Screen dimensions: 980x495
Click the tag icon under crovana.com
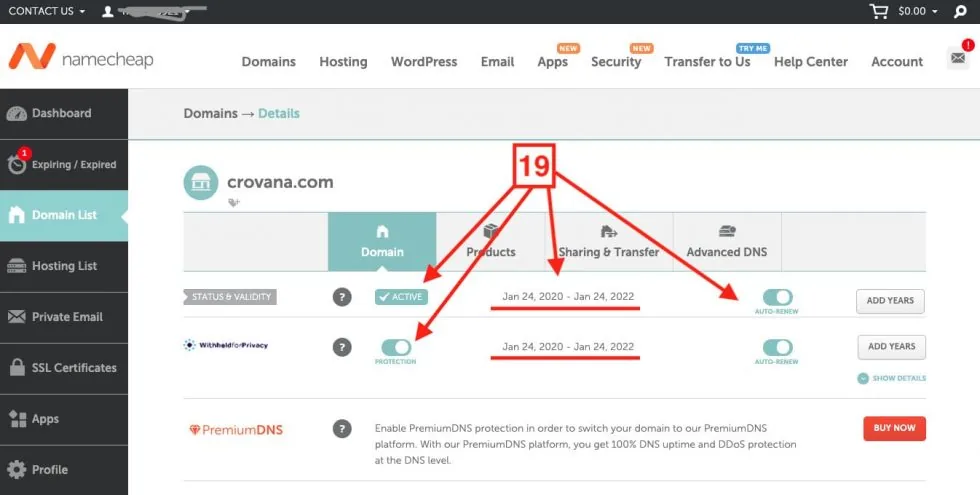click(x=234, y=202)
